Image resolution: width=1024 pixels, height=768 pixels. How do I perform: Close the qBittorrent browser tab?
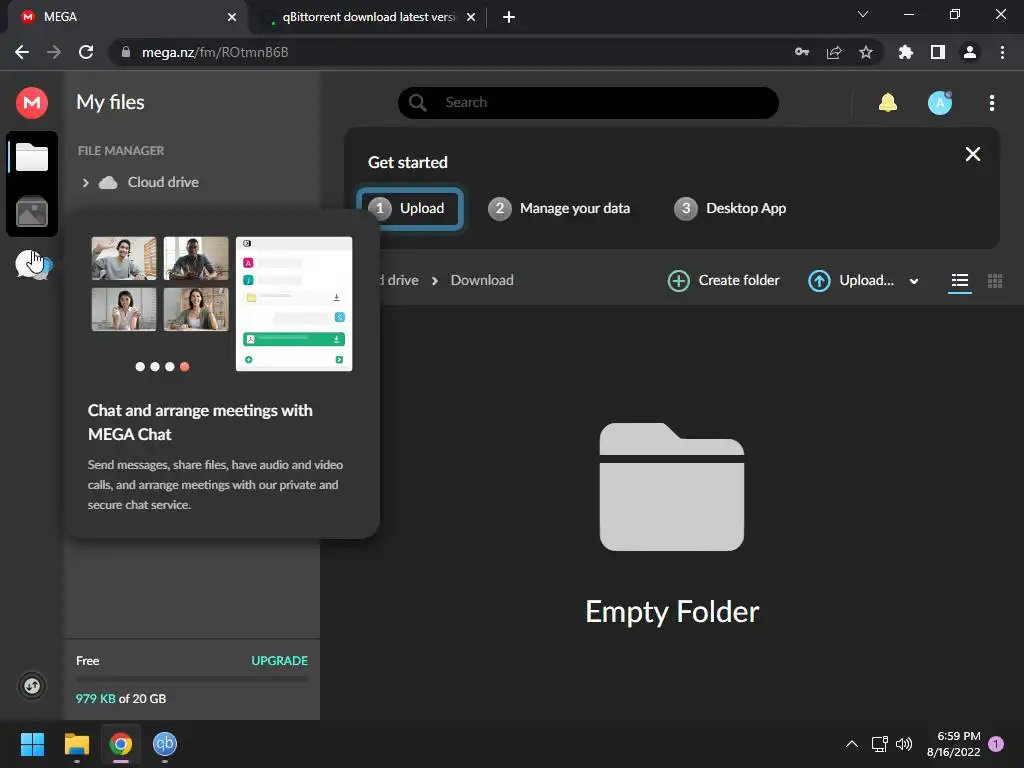[471, 18]
